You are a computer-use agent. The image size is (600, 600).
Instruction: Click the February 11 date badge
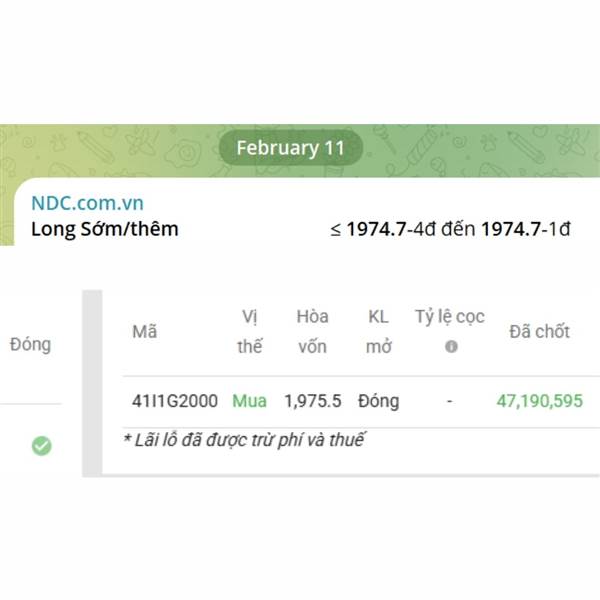pos(290,148)
